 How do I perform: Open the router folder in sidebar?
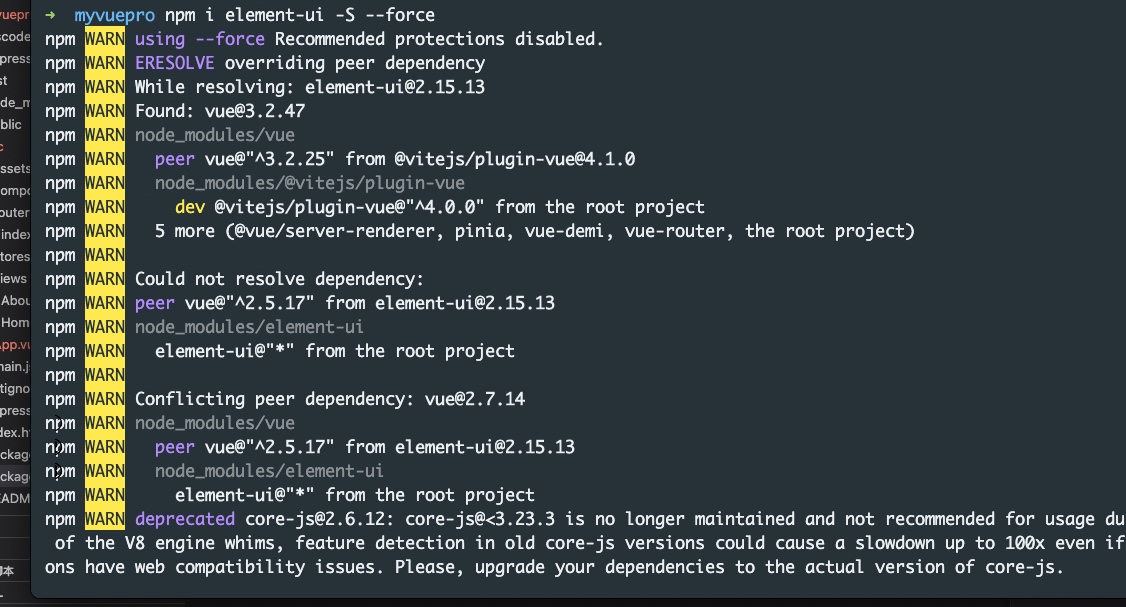coord(15,213)
